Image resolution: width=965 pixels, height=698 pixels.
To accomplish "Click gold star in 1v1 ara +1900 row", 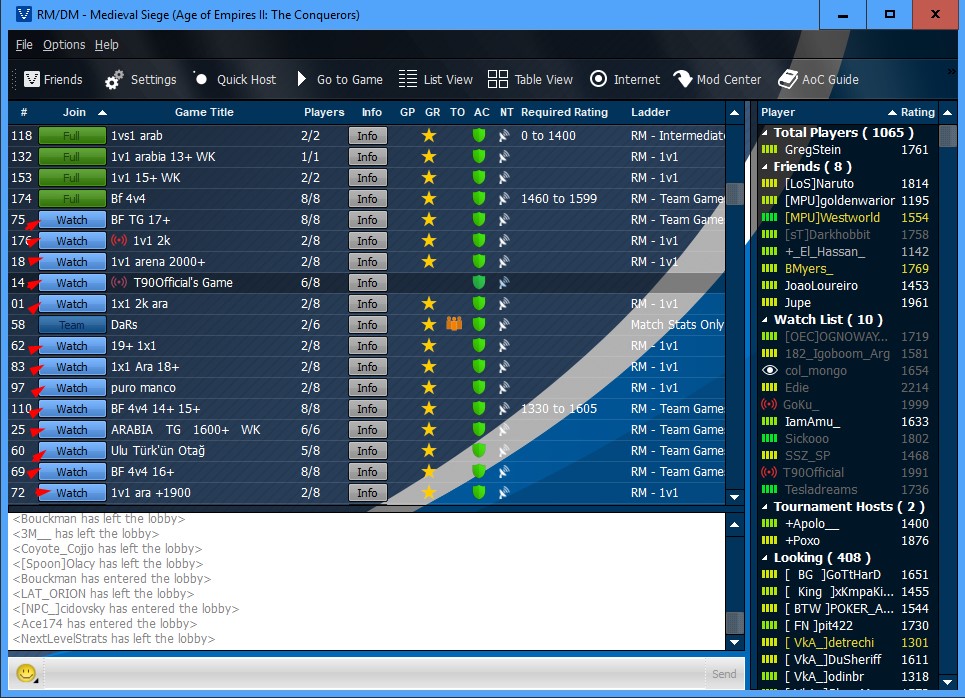I will click(x=429, y=492).
